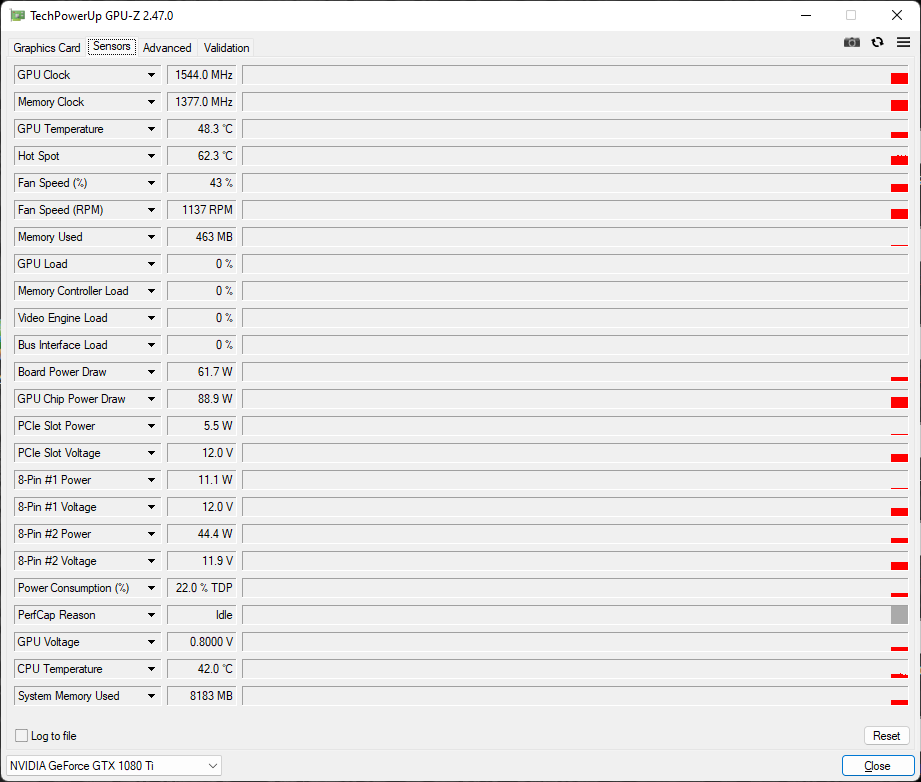Click the 88.9 W chip power value

[201, 399]
